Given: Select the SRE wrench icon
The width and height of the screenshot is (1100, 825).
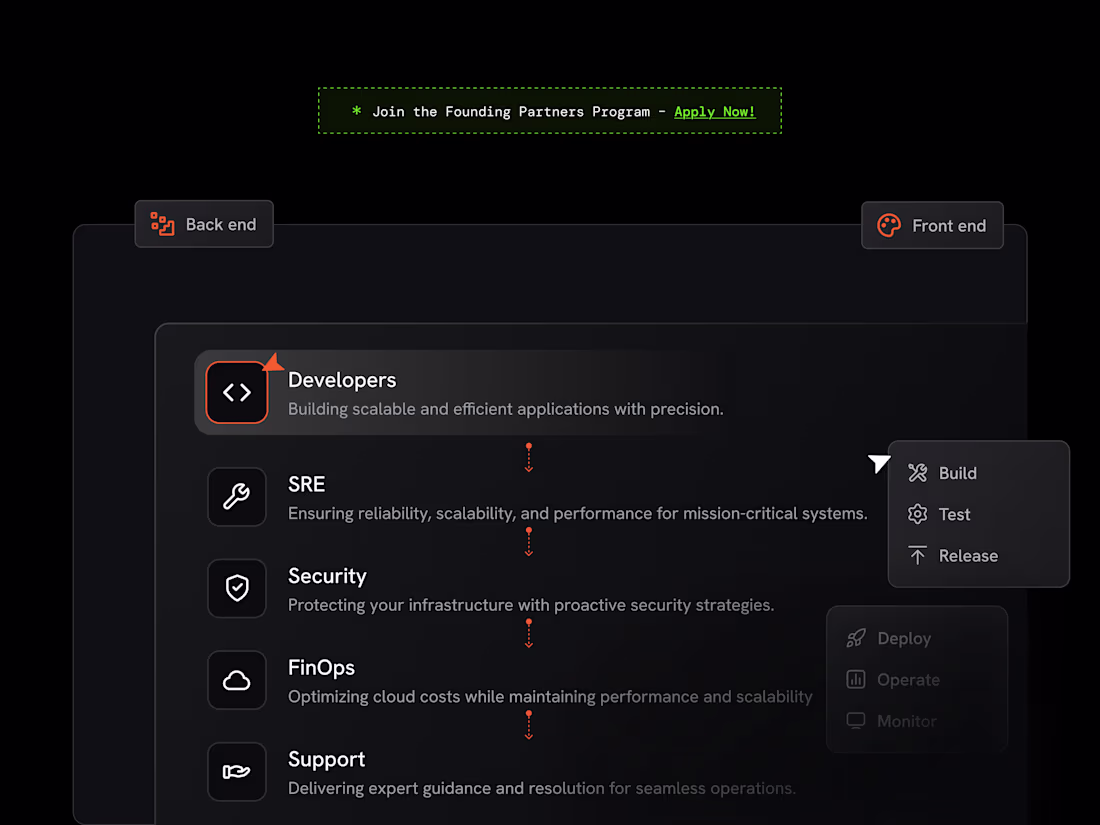Looking at the screenshot, I should [237, 497].
